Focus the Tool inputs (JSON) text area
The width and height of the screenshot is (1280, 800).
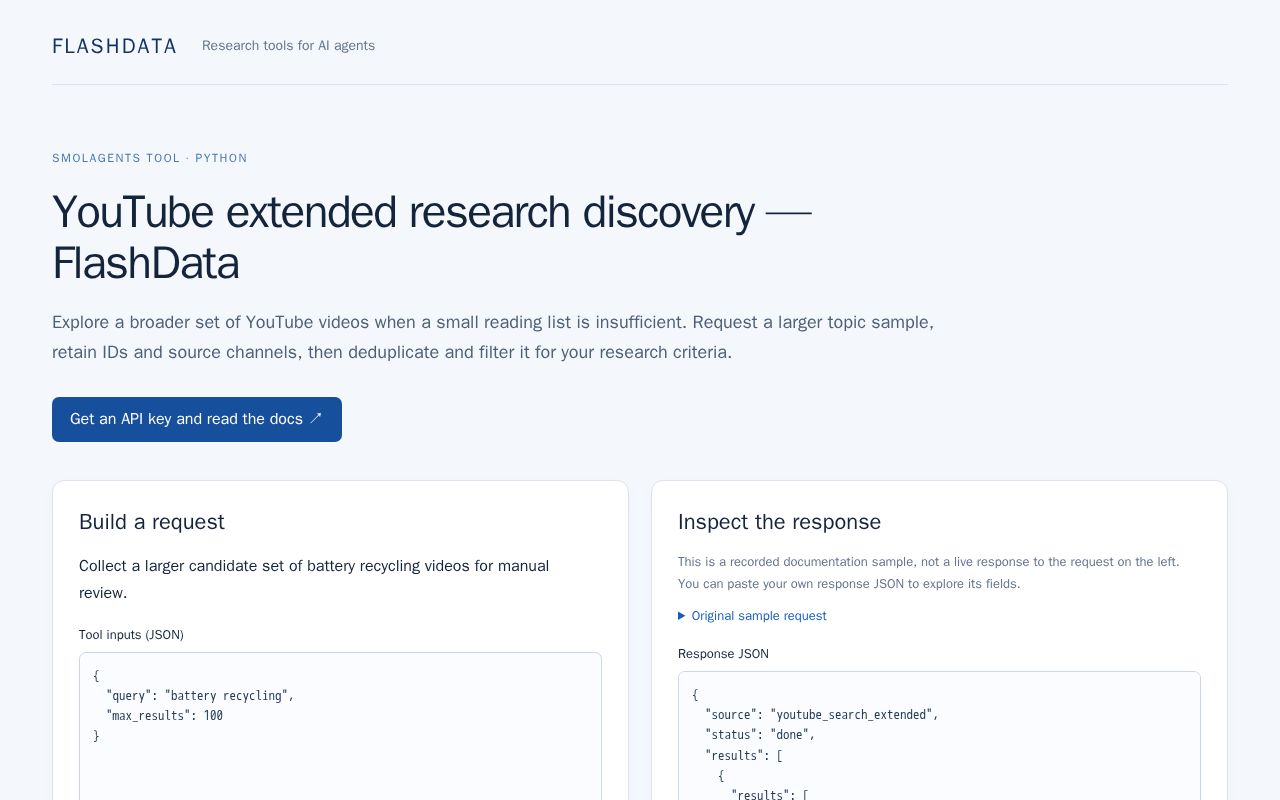coord(340,726)
